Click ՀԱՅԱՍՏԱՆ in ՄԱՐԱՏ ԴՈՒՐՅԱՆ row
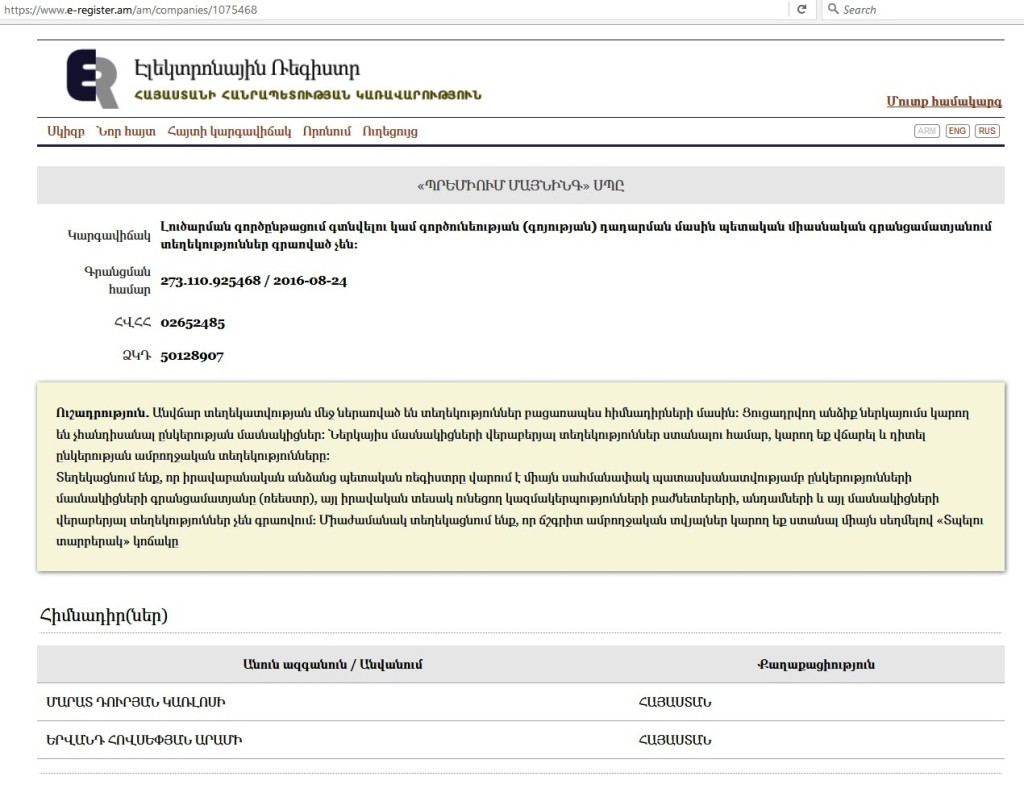This screenshot has width=1024, height=793. click(x=675, y=702)
